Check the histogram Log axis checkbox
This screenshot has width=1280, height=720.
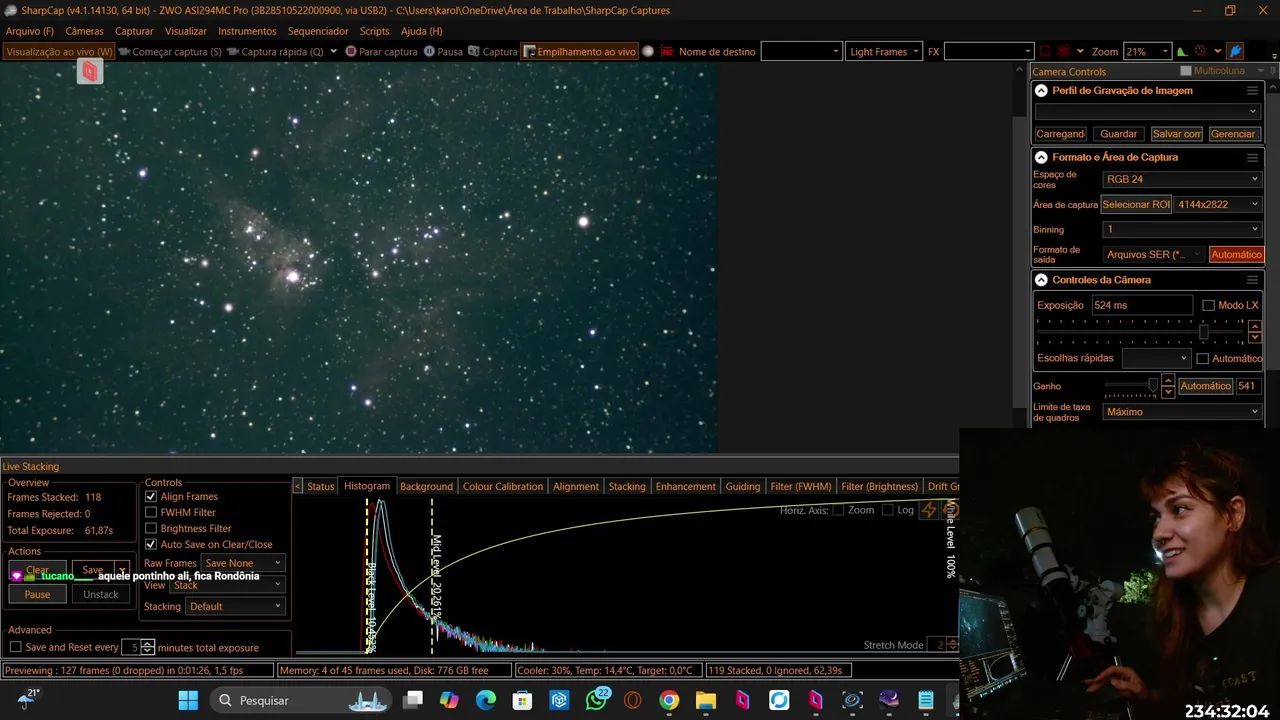(888, 510)
